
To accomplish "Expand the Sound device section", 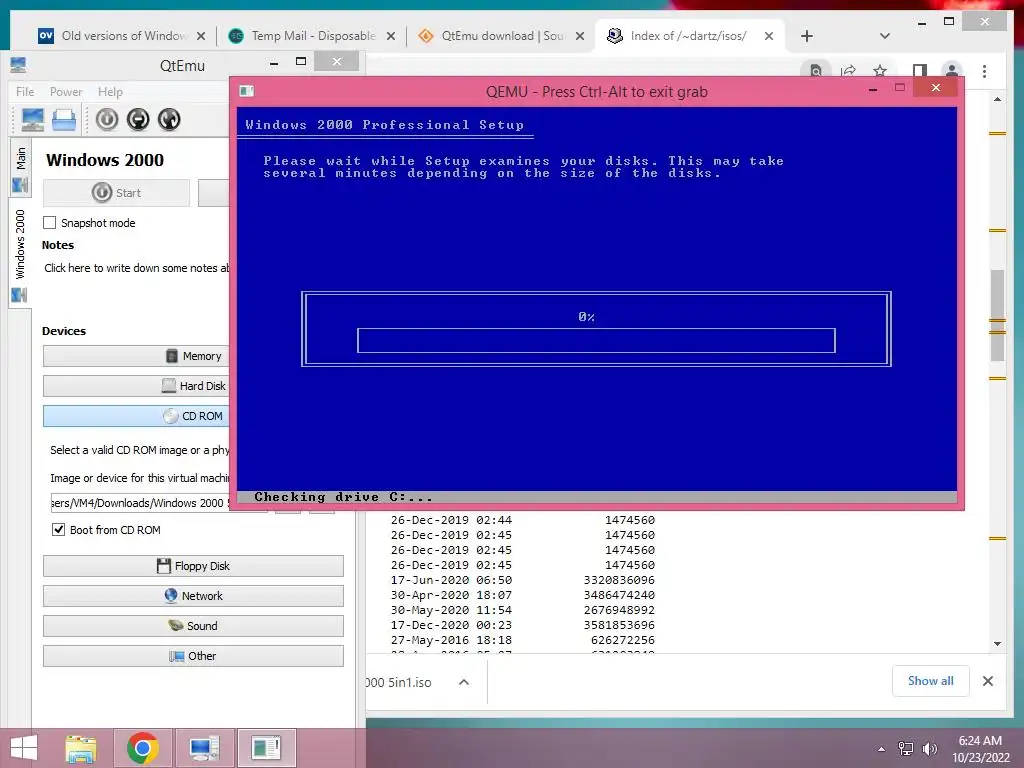I will click(x=193, y=626).
